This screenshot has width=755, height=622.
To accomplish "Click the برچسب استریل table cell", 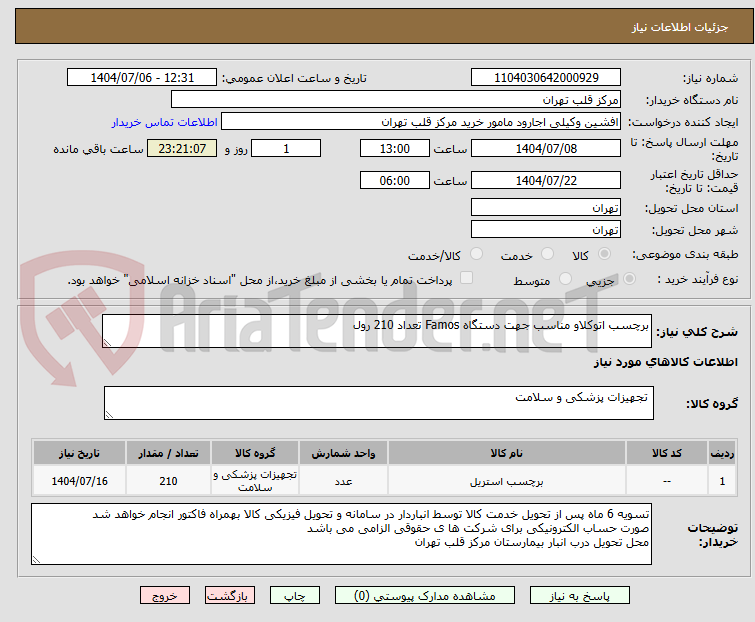I will (x=507, y=481).
